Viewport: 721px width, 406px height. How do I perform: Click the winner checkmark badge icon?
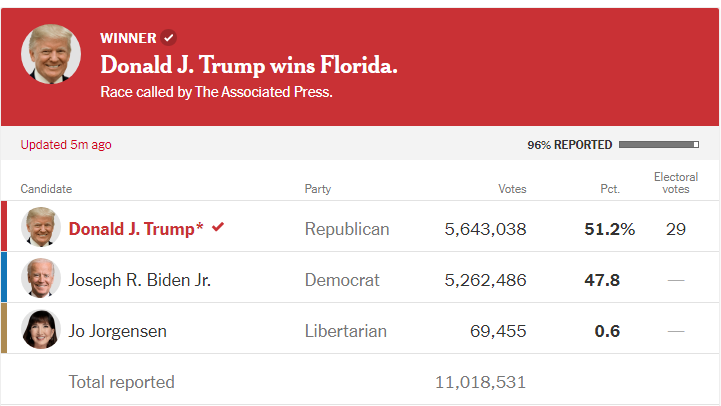pos(169,38)
